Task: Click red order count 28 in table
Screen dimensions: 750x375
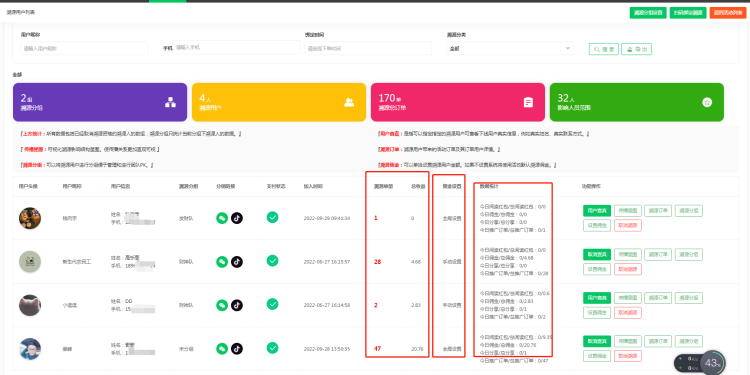Action: [x=377, y=262]
